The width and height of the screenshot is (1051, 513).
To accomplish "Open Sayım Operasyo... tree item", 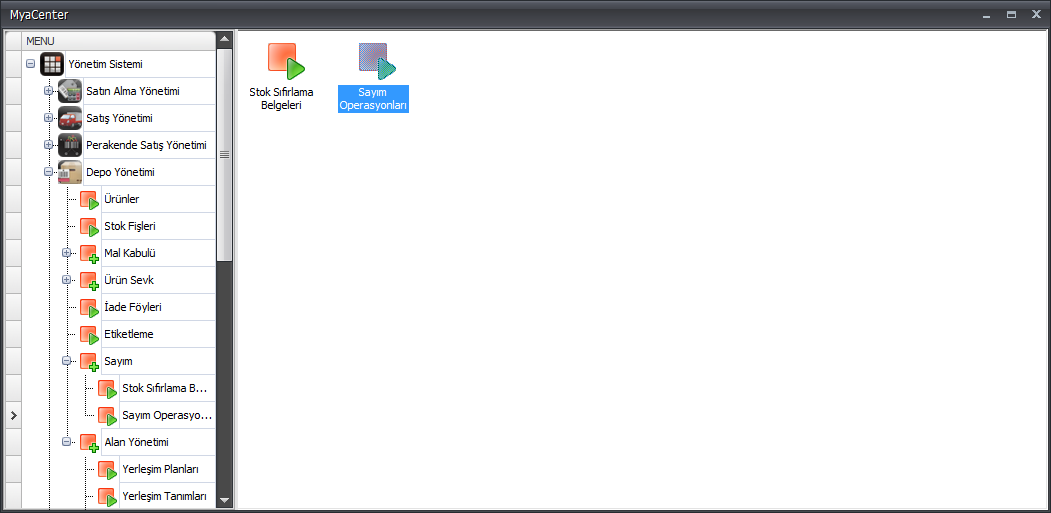I will 167,415.
